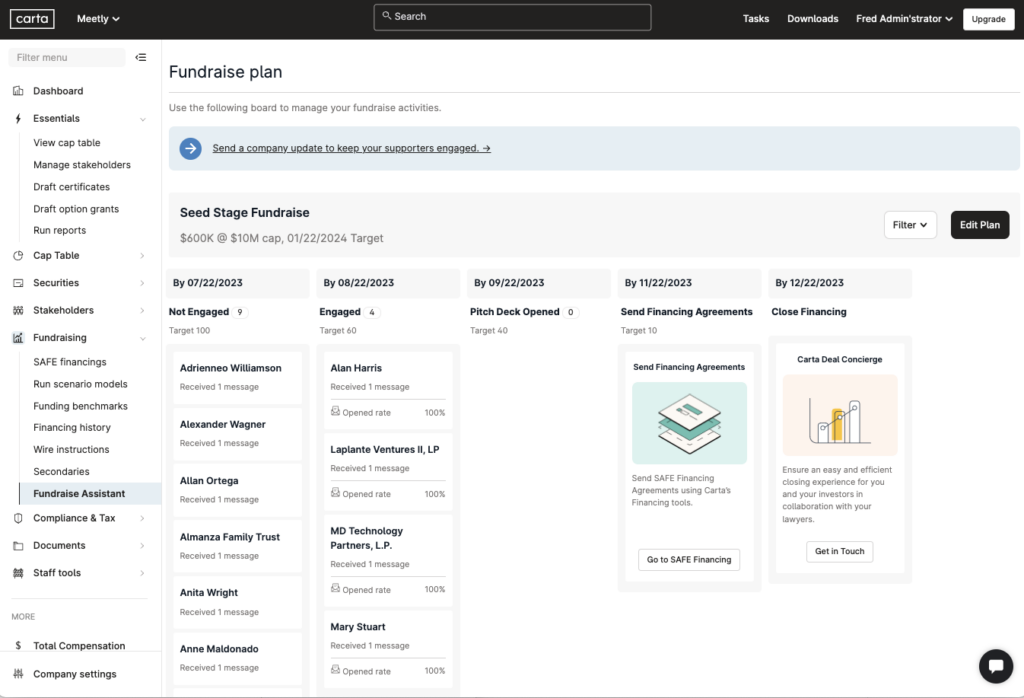The height and width of the screenshot is (698, 1024).
Task: Click the Edit Plan button
Action: (x=979, y=225)
